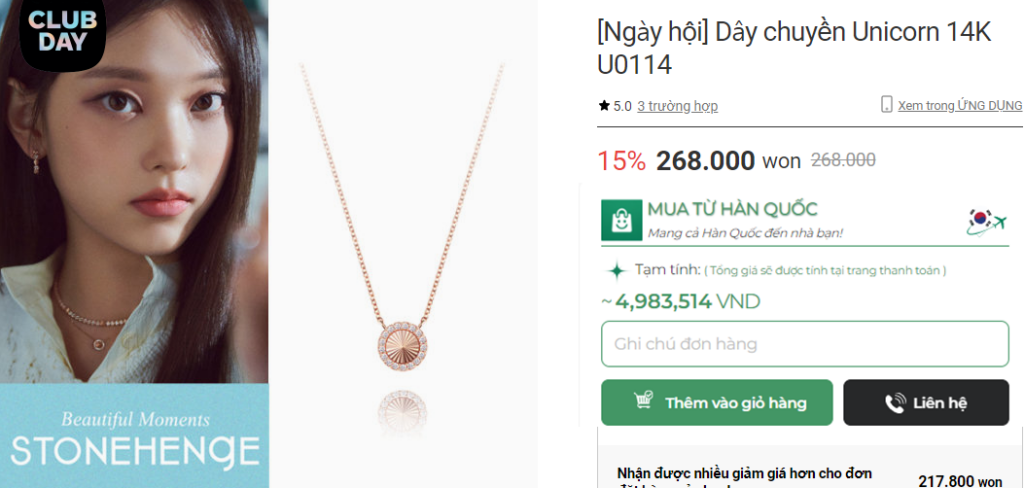Focus the 'Ghi chú đơn hàng' note field
1024x488 pixels.
[804, 344]
